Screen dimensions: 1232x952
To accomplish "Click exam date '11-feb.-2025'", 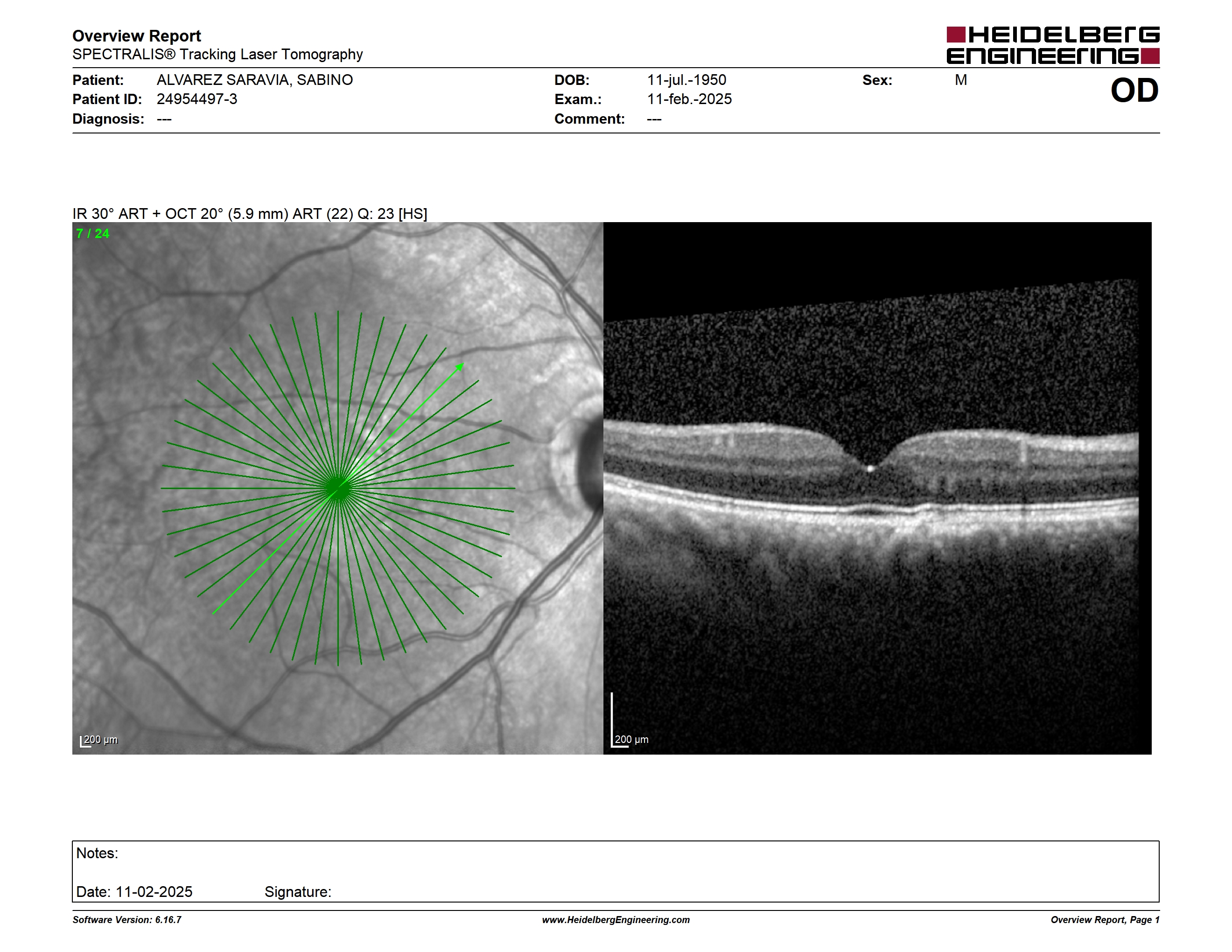I will click(689, 99).
